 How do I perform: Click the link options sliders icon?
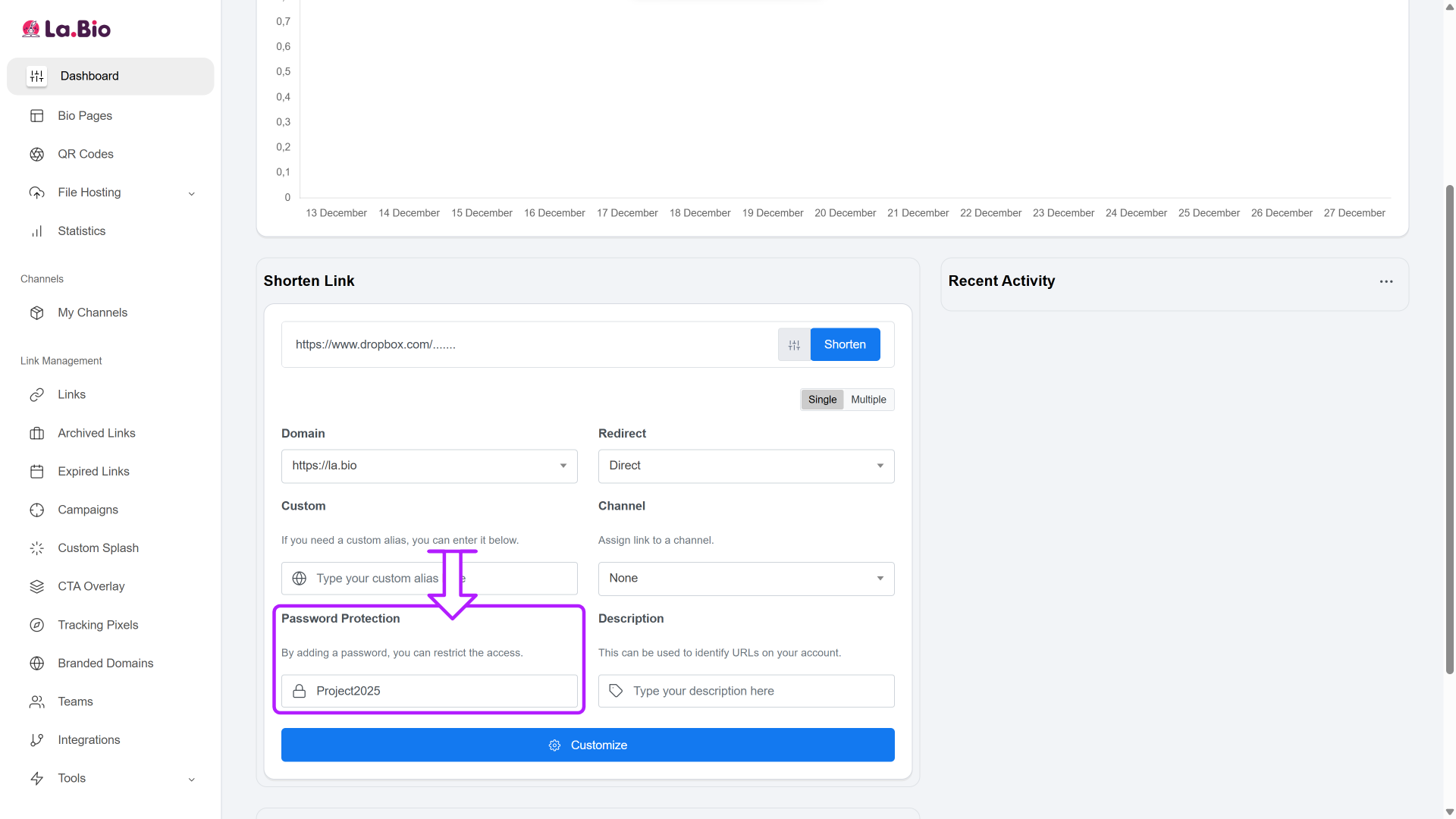tap(794, 345)
